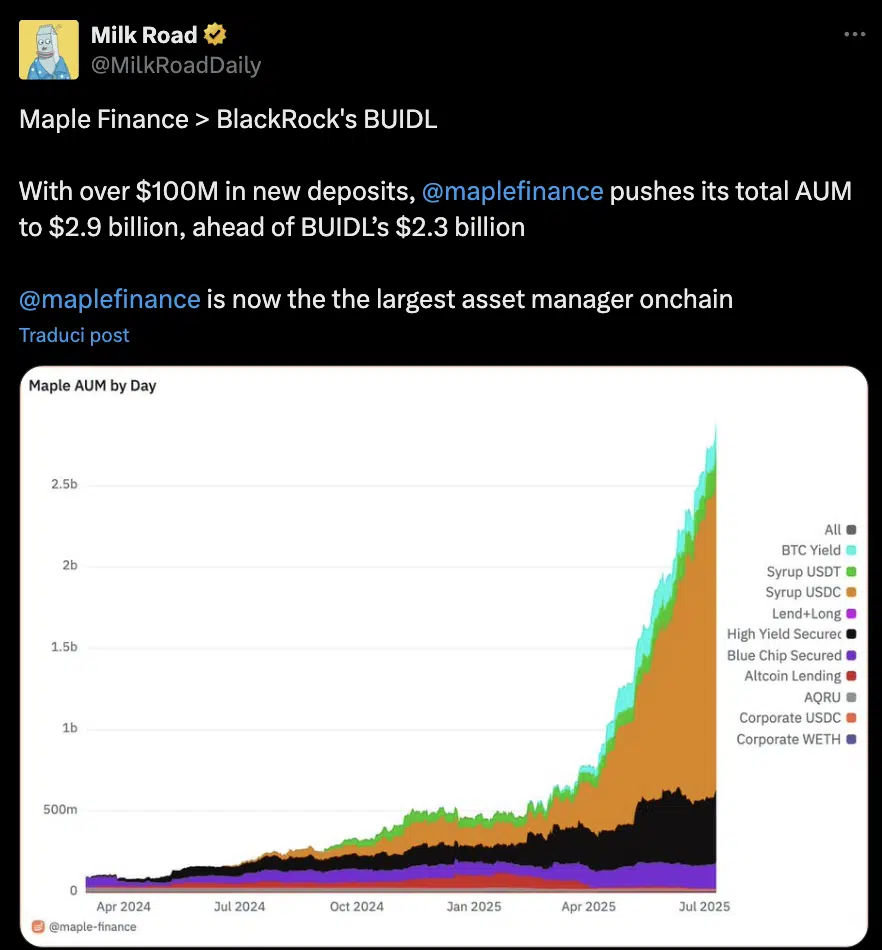Click the first @maplefinance mention

513,190
